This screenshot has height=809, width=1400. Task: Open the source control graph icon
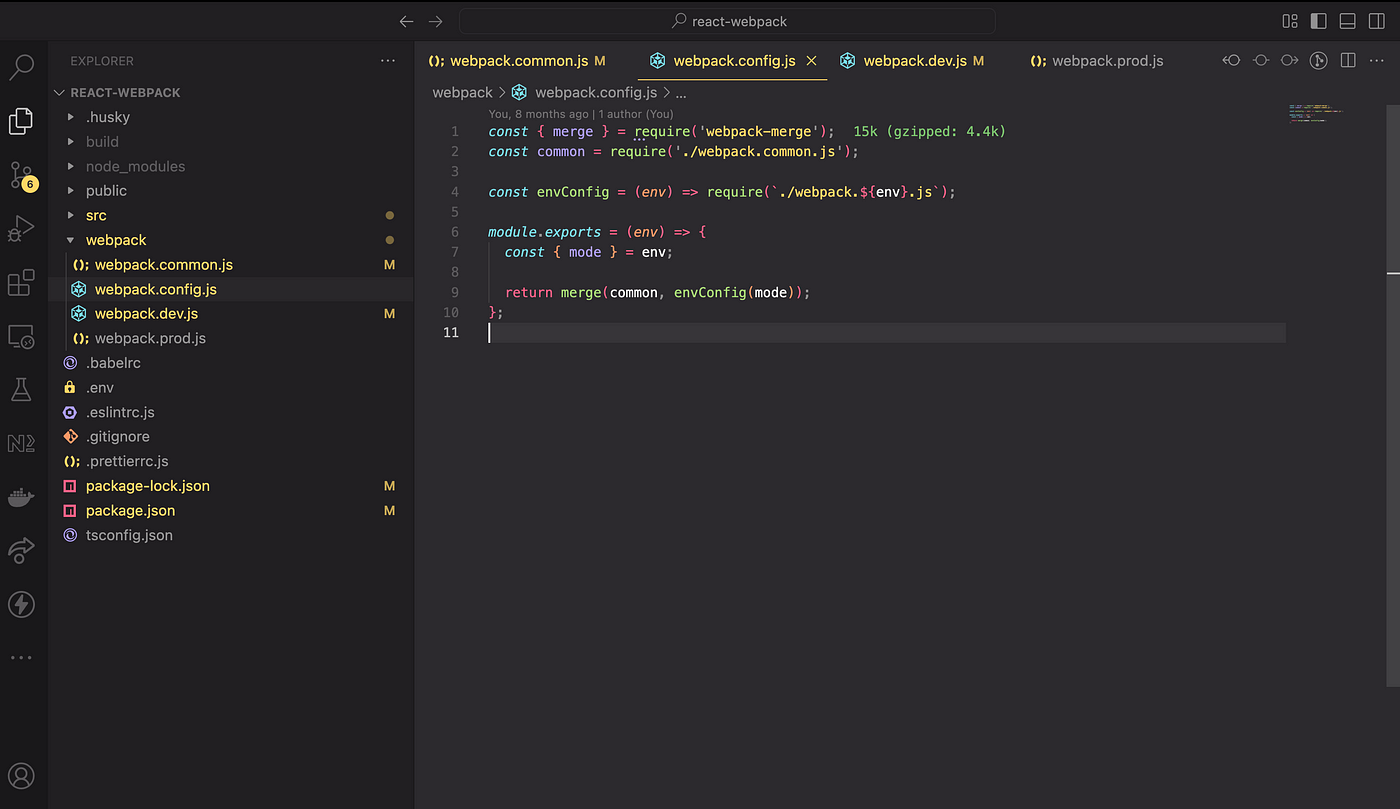(1319, 60)
